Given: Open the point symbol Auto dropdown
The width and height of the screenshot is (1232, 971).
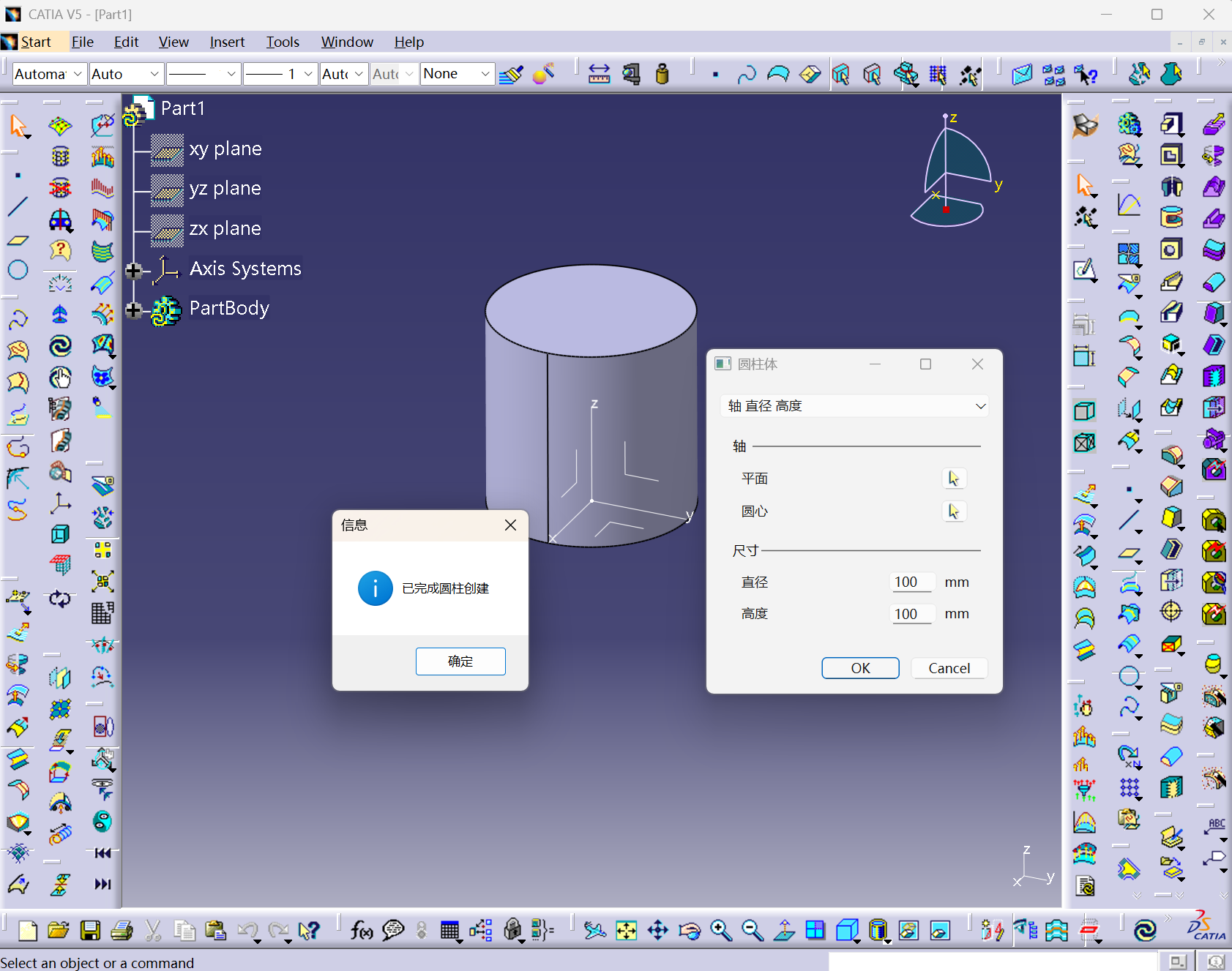Looking at the screenshot, I should pyautogui.click(x=343, y=74).
